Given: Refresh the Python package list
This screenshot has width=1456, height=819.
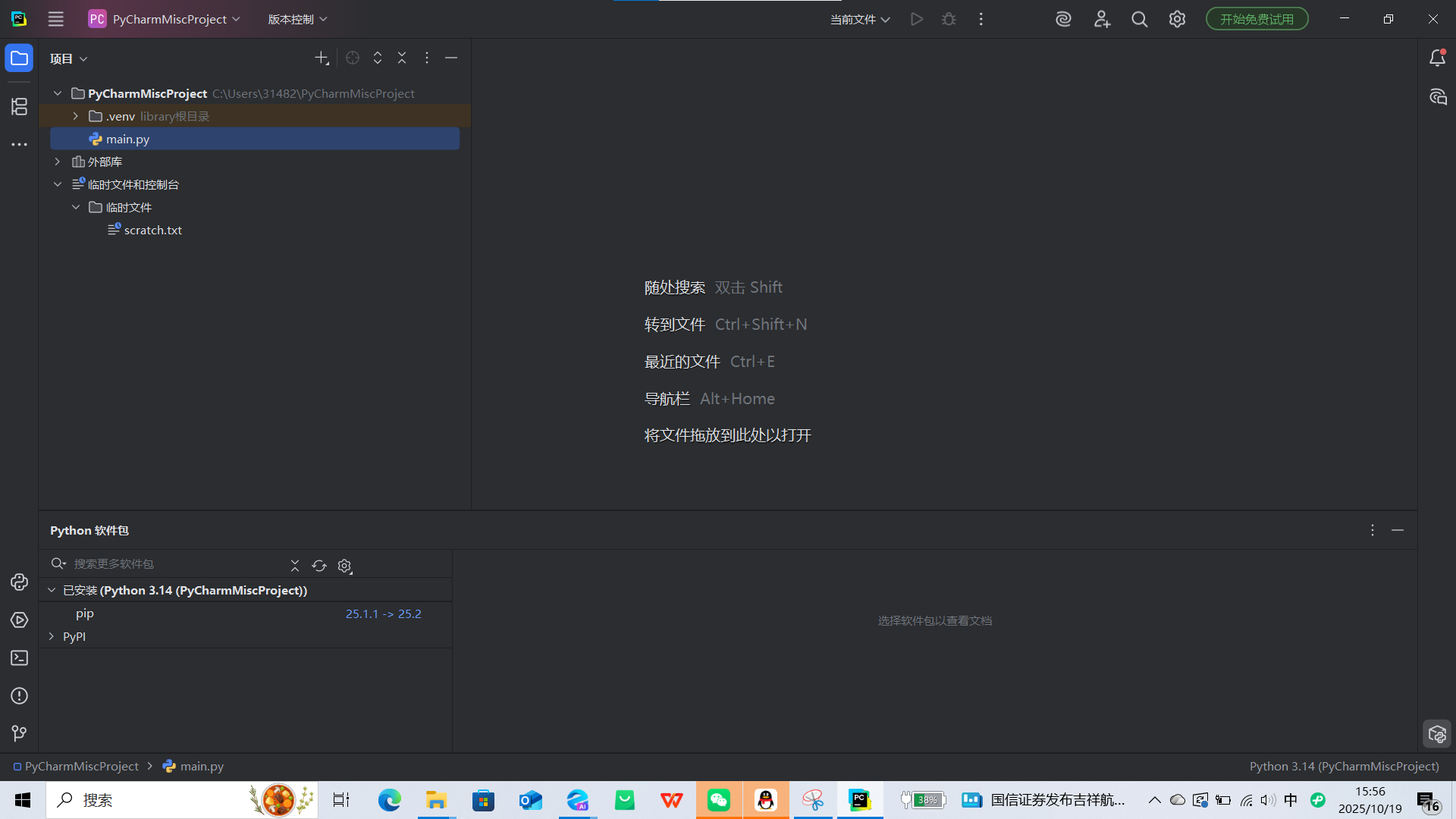Looking at the screenshot, I should [319, 565].
